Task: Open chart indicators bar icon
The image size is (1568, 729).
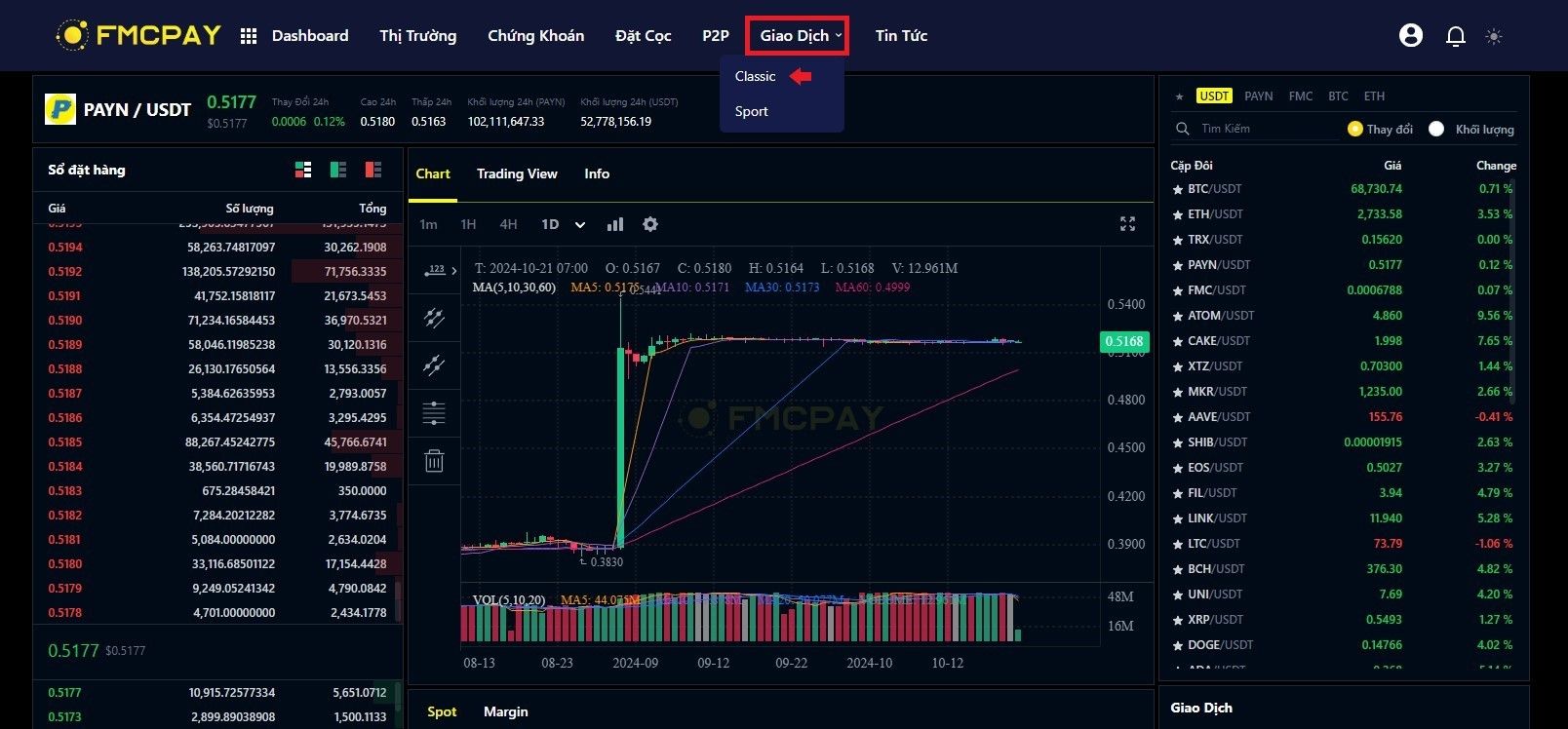Action: click(x=615, y=224)
